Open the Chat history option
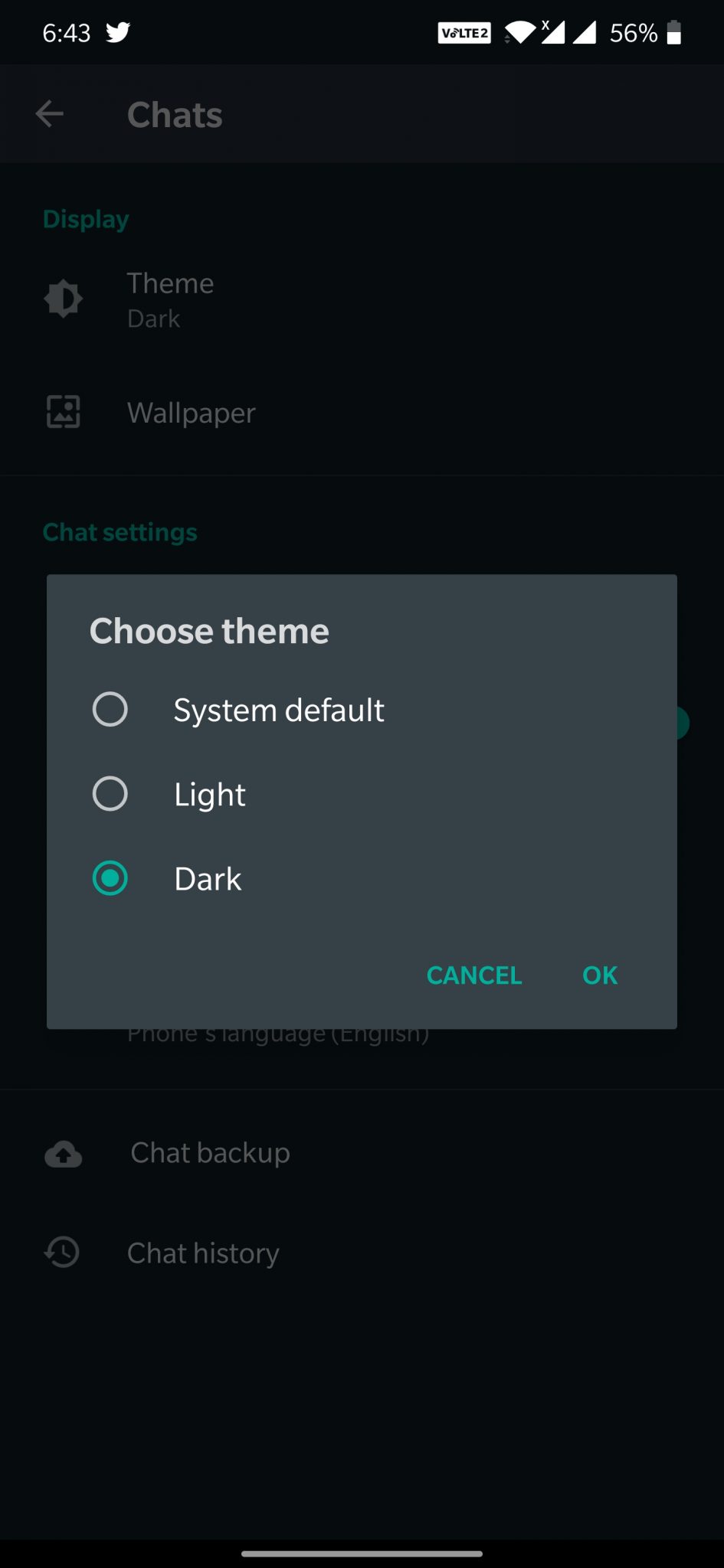This screenshot has width=724, height=1568. (362, 1253)
